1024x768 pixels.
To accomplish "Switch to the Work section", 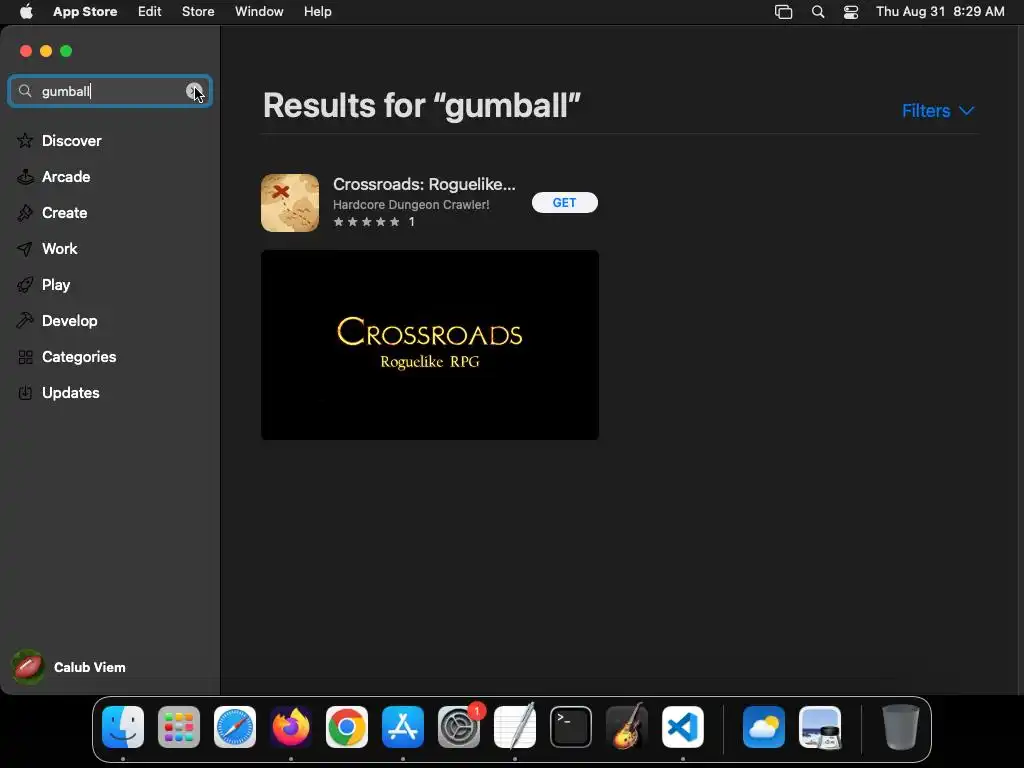I will click(x=59, y=249).
